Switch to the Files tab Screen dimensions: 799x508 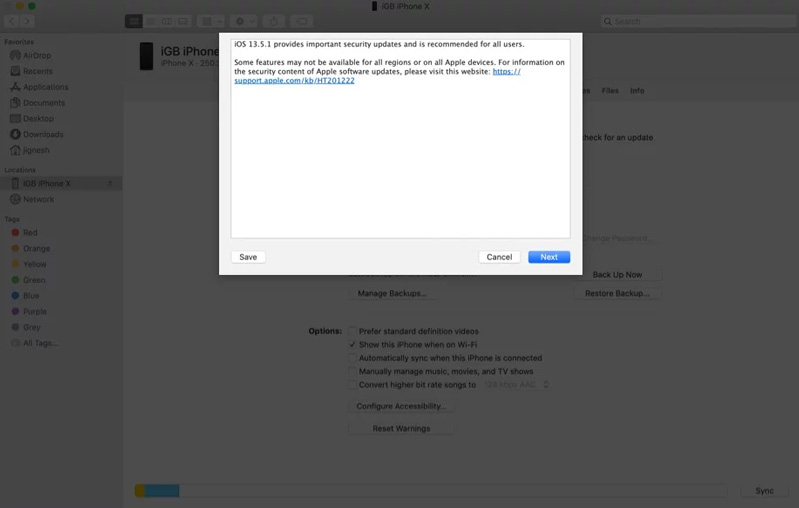(x=609, y=90)
